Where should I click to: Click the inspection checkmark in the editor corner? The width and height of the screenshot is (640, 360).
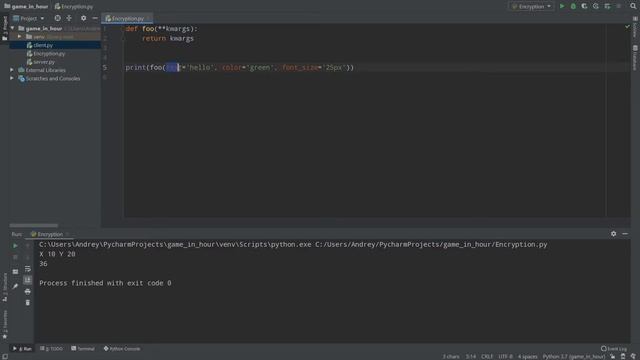(627, 27)
